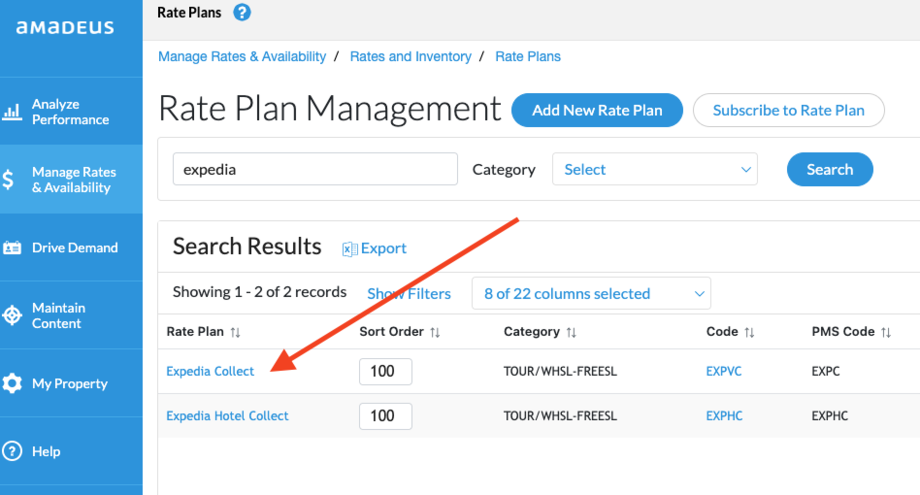Click the Amadeus logo

tap(65, 28)
